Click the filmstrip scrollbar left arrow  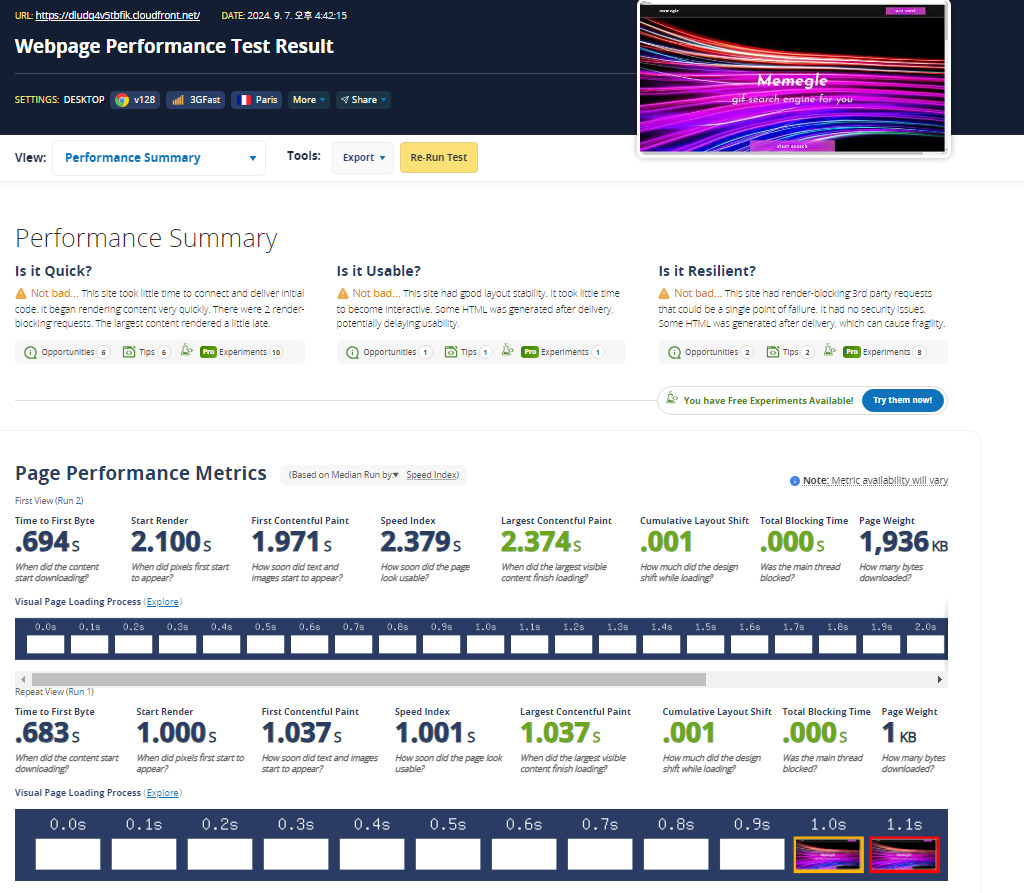[x=23, y=679]
